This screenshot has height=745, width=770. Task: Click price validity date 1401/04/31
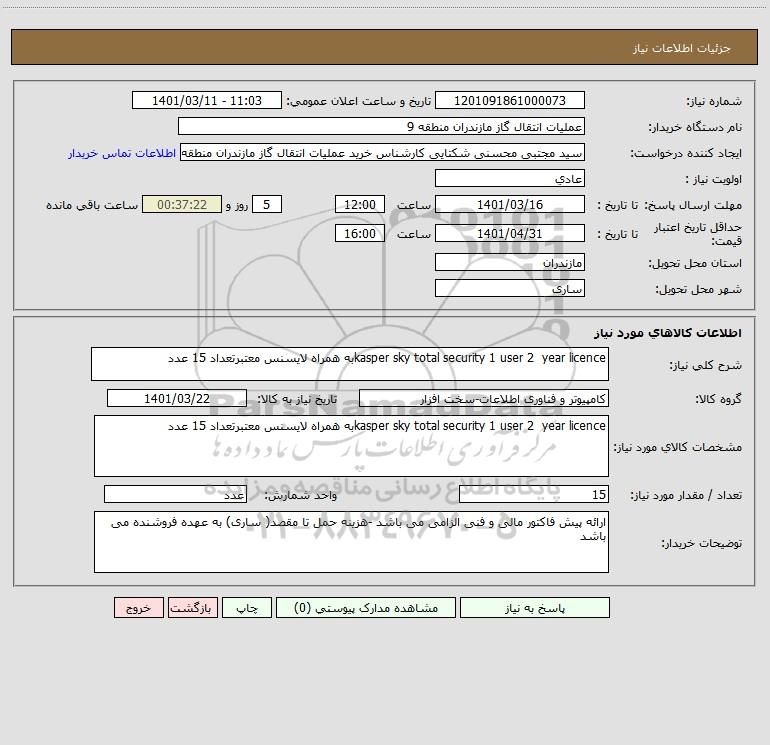pyautogui.click(x=510, y=233)
